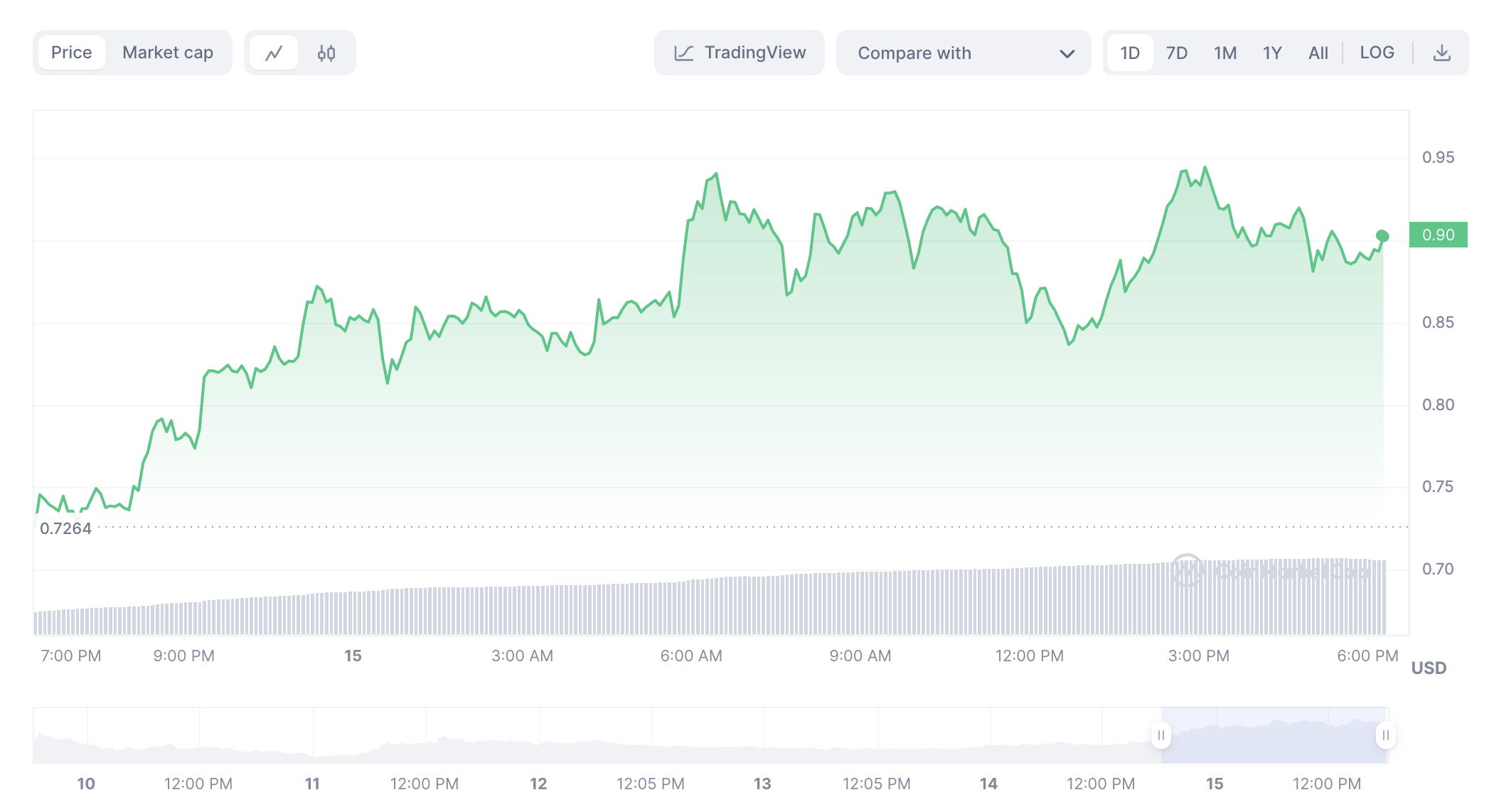
Task: Click the download chart icon
Action: [1441, 53]
